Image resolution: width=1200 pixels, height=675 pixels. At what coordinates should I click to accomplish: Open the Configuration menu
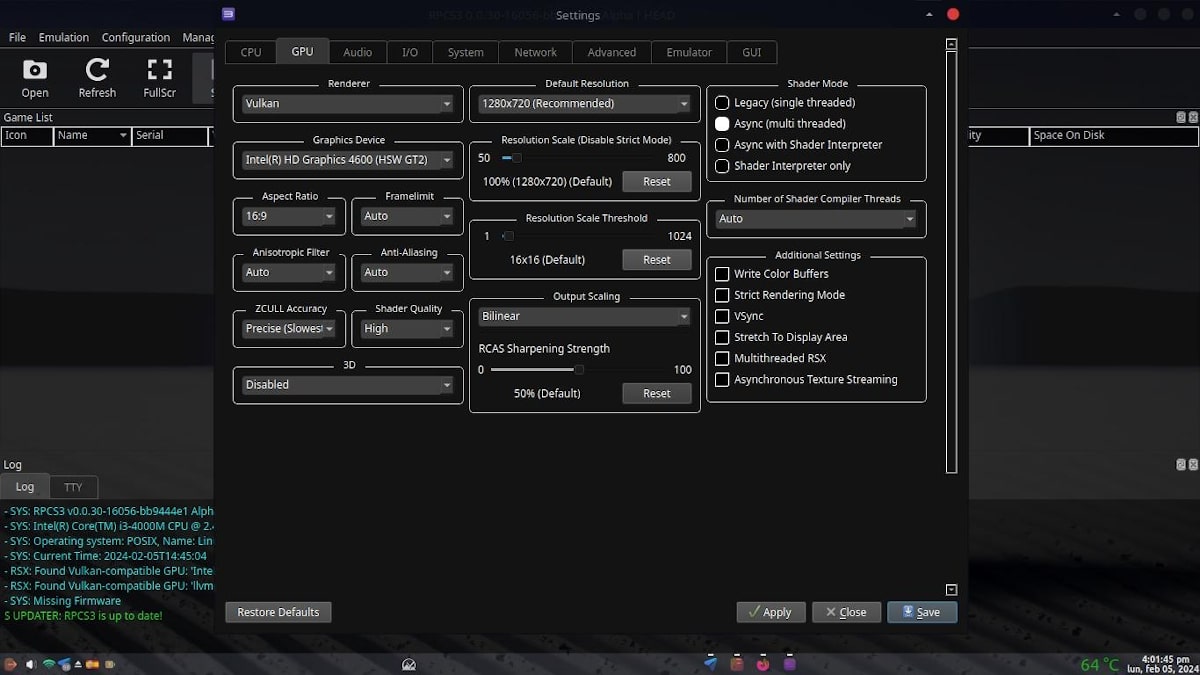(x=135, y=37)
